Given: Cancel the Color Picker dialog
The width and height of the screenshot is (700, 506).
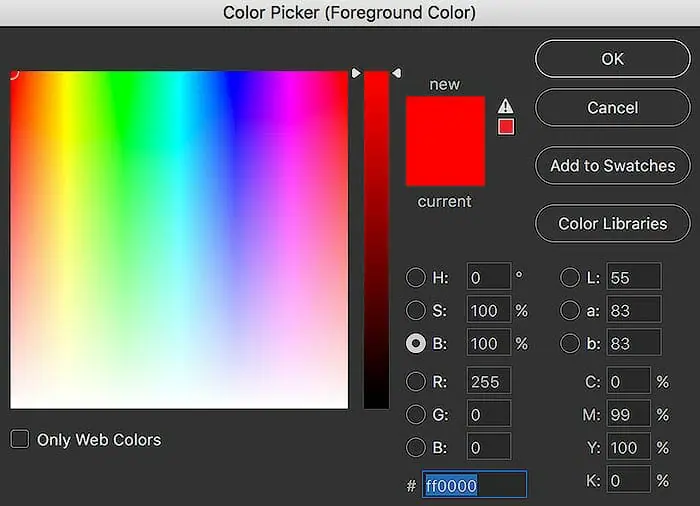Looking at the screenshot, I should [612, 108].
